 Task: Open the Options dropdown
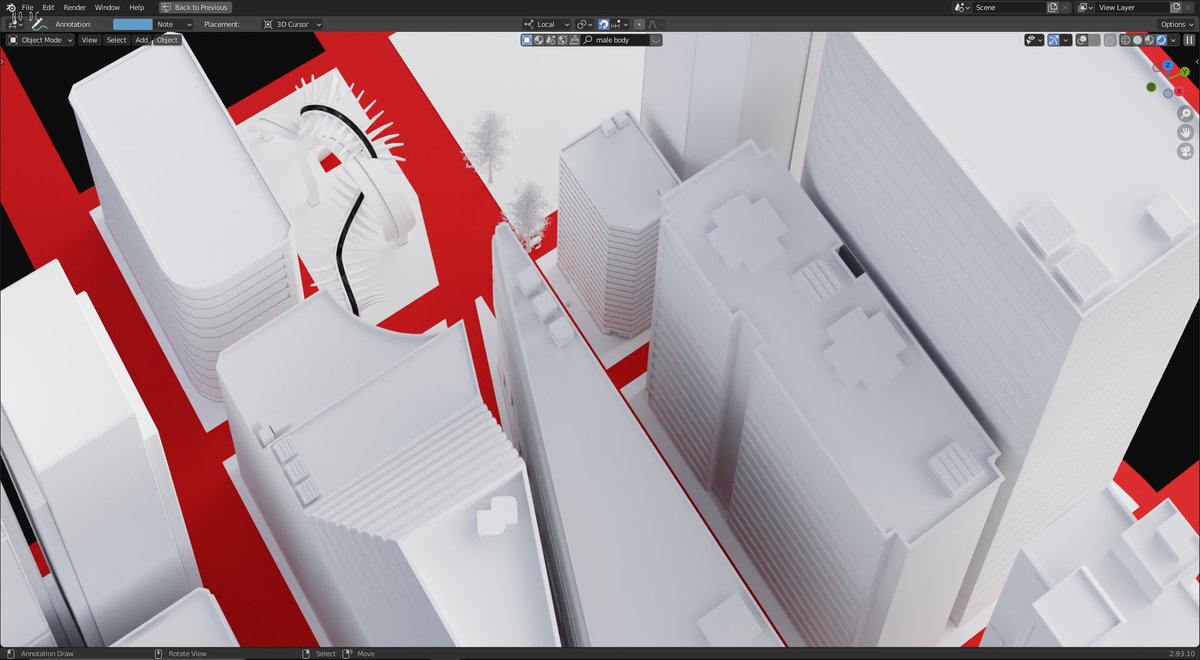tap(1177, 24)
